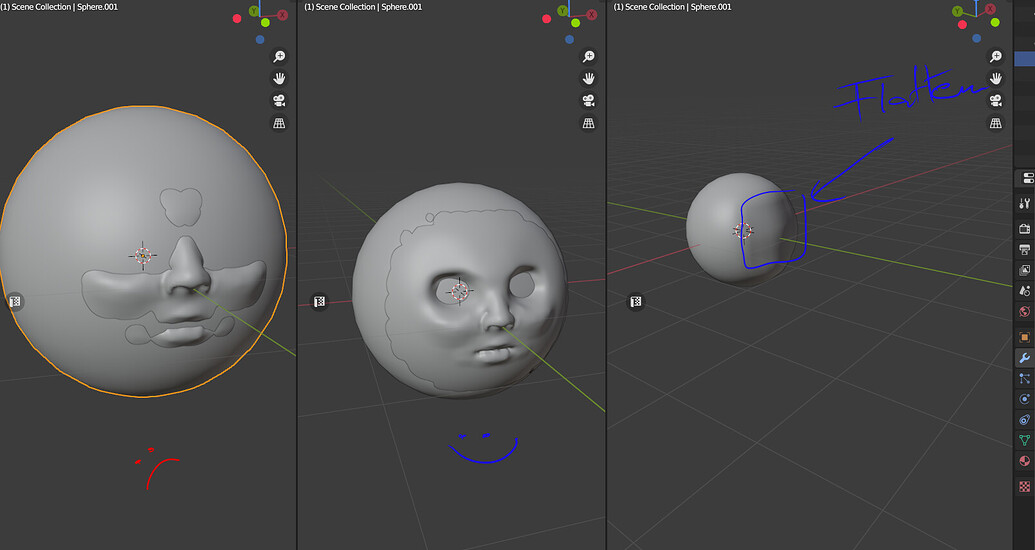The image size is (1035, 550).
Task: Open the collapsed operator panel icon in middle viewport
Action: (319, 302)
